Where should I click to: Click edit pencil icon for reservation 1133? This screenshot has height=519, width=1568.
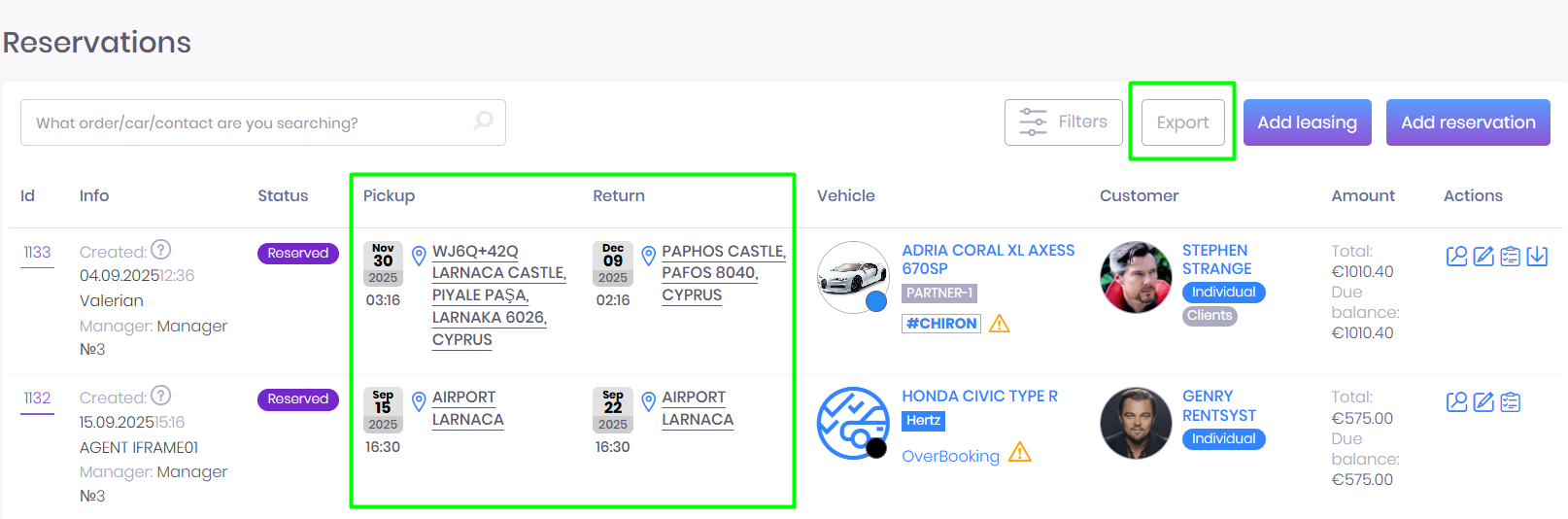(x=1483, y=256)
